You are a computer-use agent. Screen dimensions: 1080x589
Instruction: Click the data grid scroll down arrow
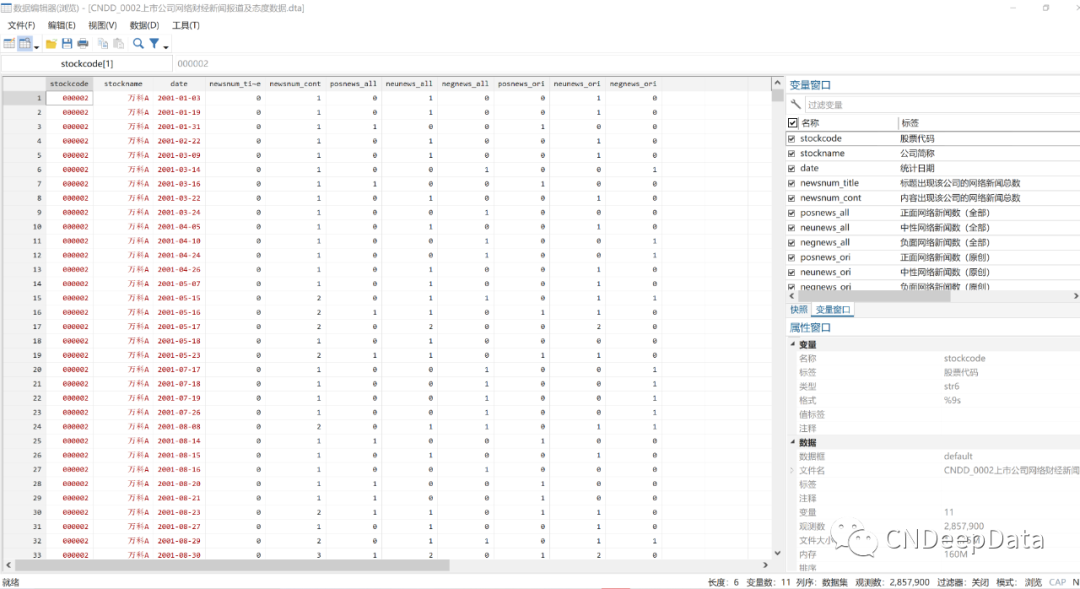click(778, 552)
